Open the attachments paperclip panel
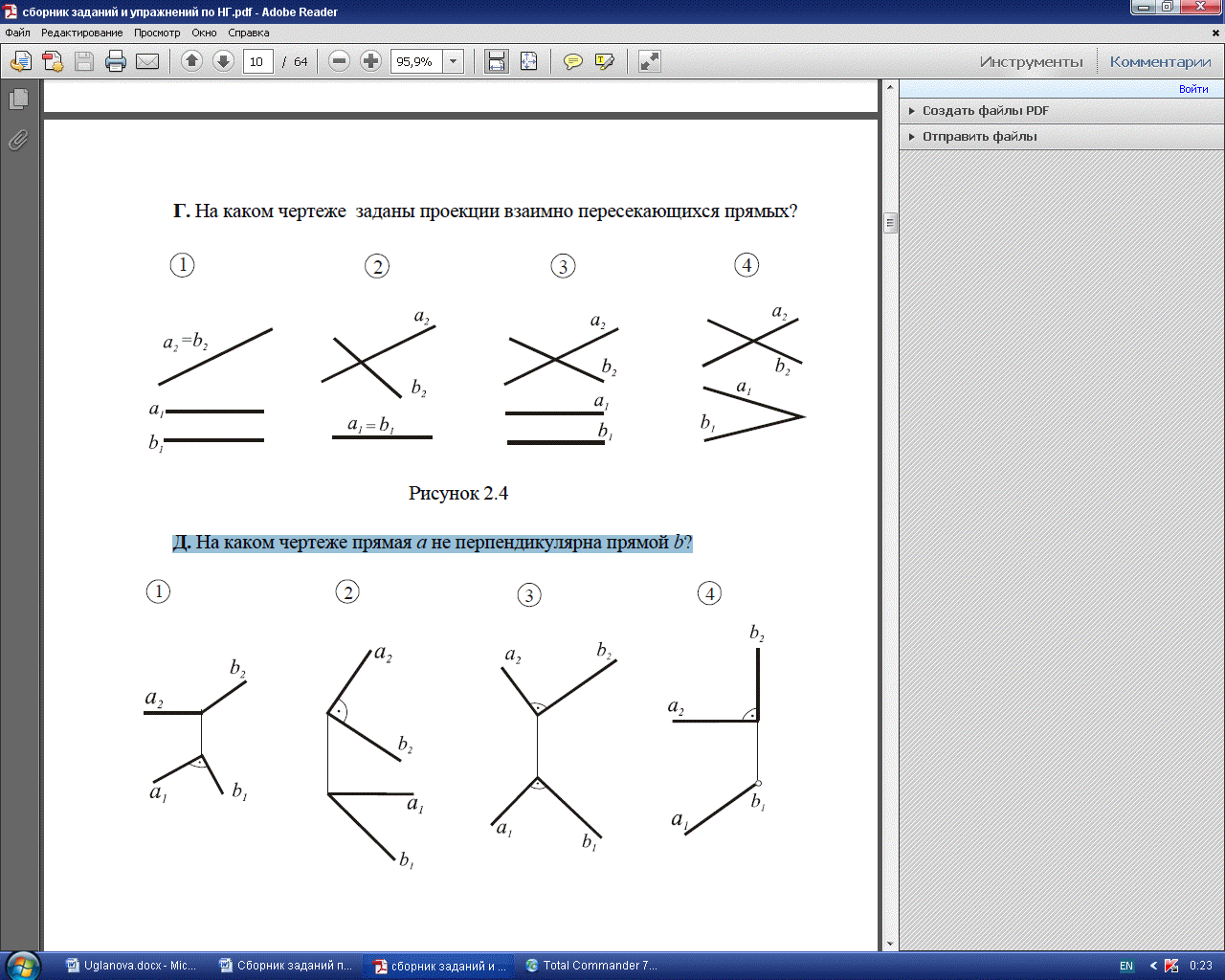Screen dimensions: 1225x980 pos(18,140)
